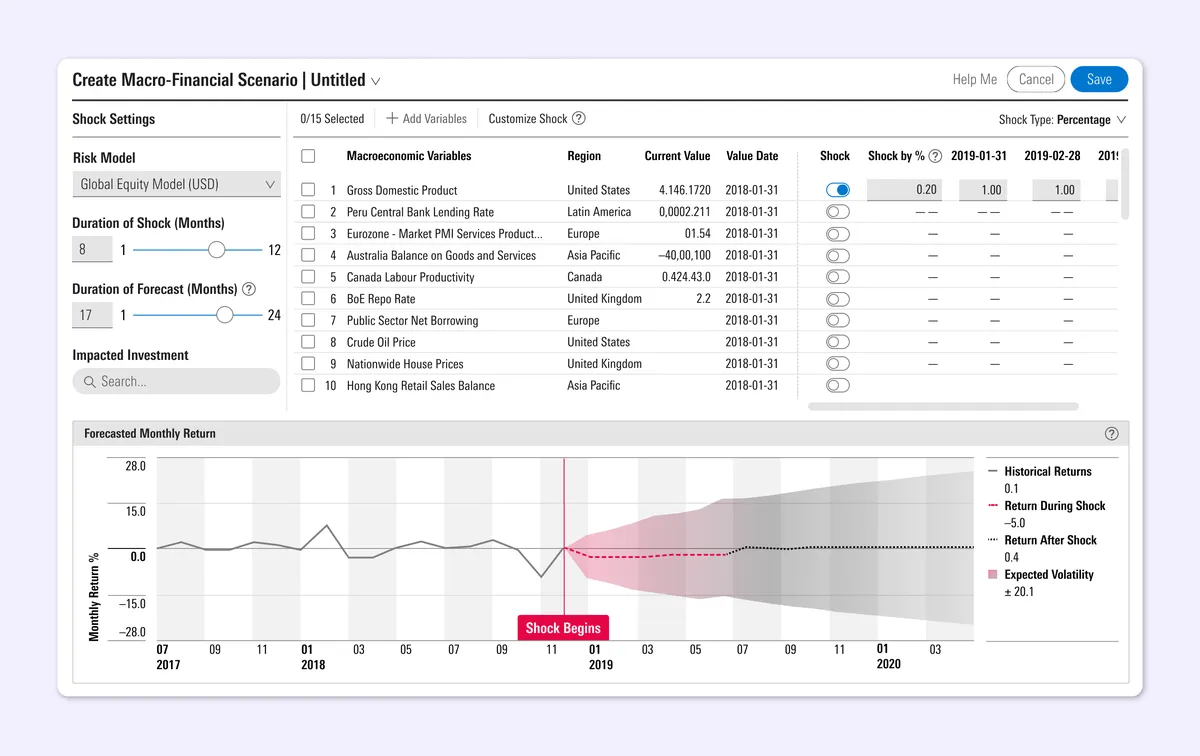Click the Historical Returns legend entry
Screen dimensions: 1200x756
1048,471
